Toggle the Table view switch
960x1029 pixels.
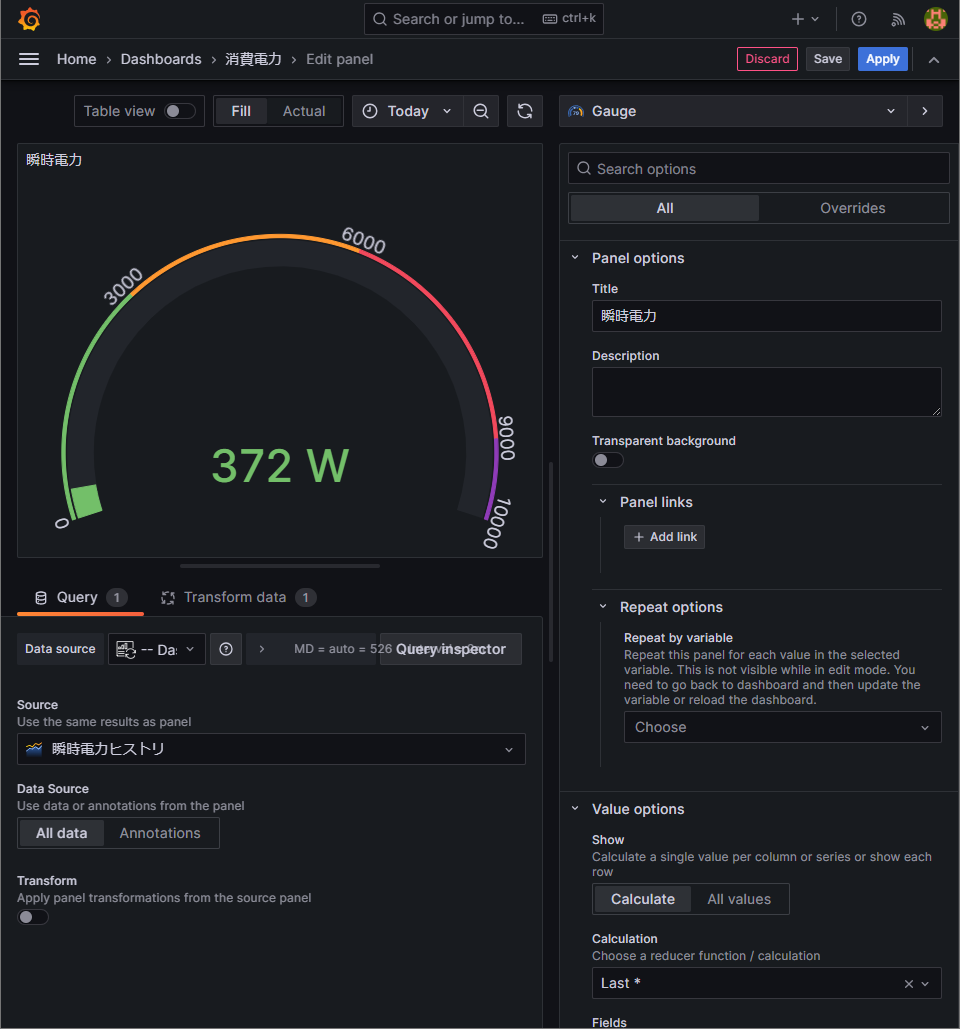[x=180, y=111]
